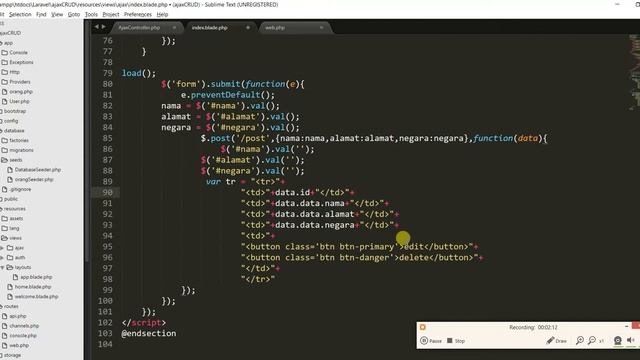This screenshot has width=640, height=360.
Task: Toggle the webcam in recorder toolbar
Action: (618, 340)
